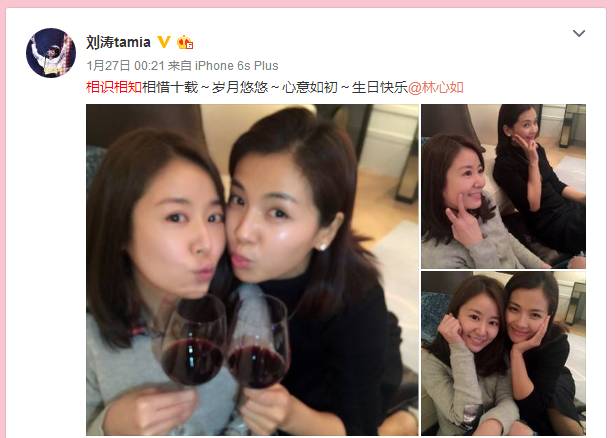Click the 生日快乐 text in the post
The width and height of the screenshot is (615, 438).
(380, 87)
